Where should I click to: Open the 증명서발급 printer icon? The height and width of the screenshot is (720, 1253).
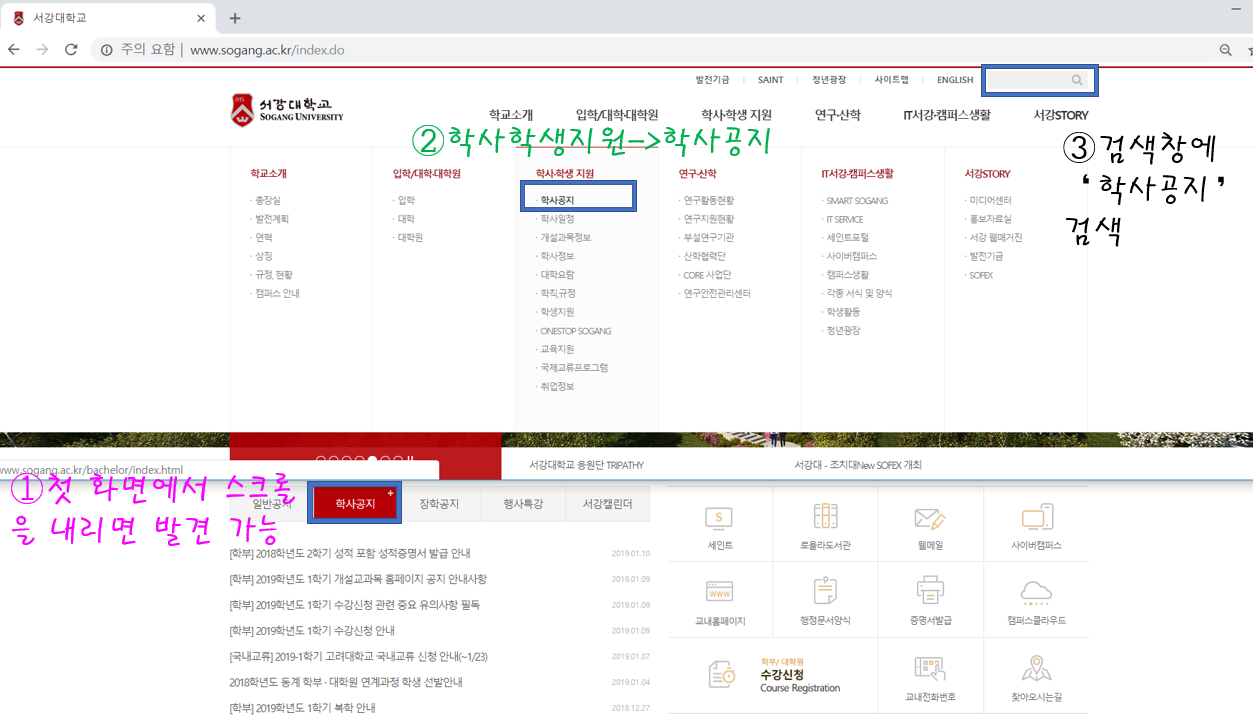(x=930, y=591)
